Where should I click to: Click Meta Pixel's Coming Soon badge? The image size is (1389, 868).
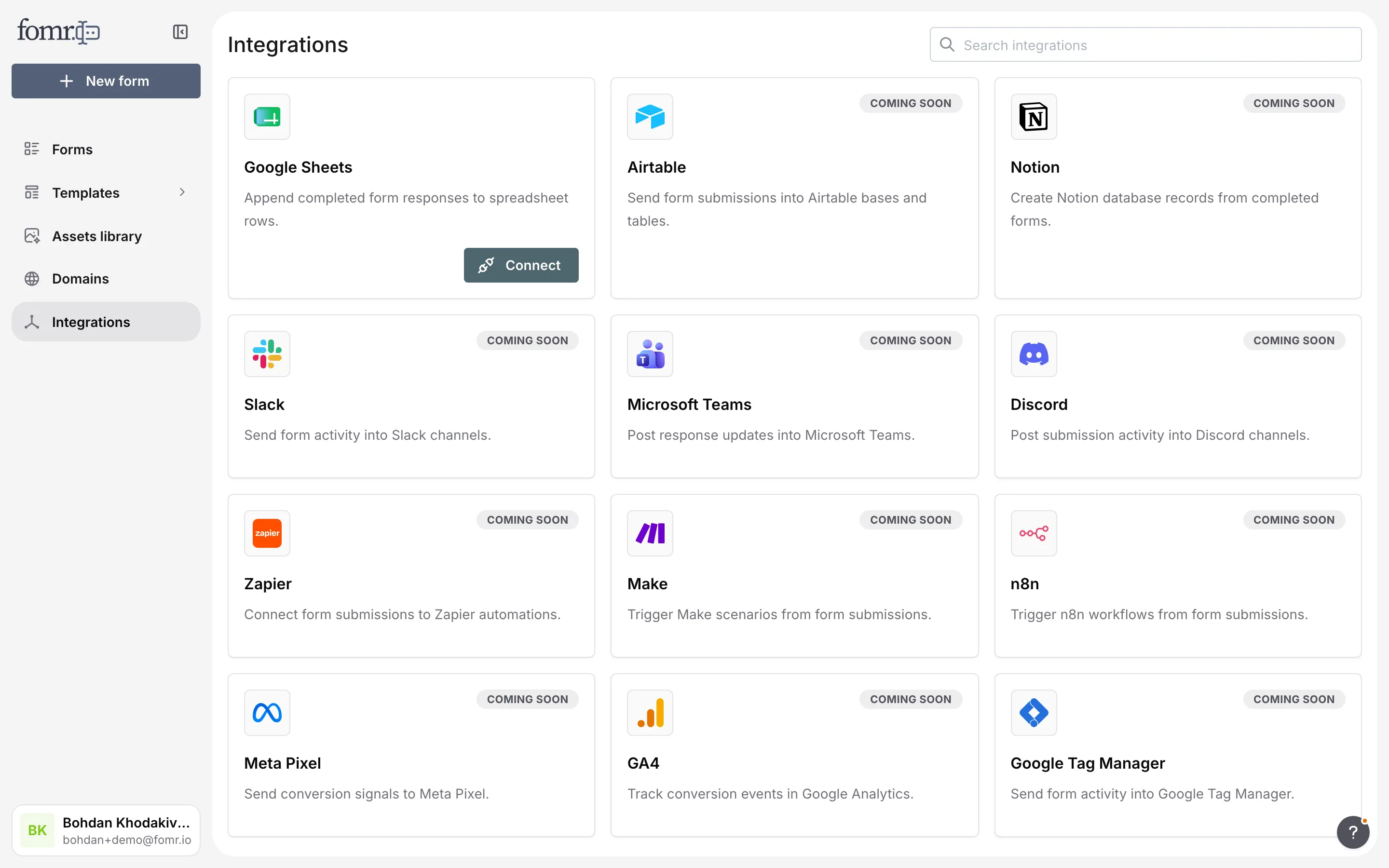527,699
